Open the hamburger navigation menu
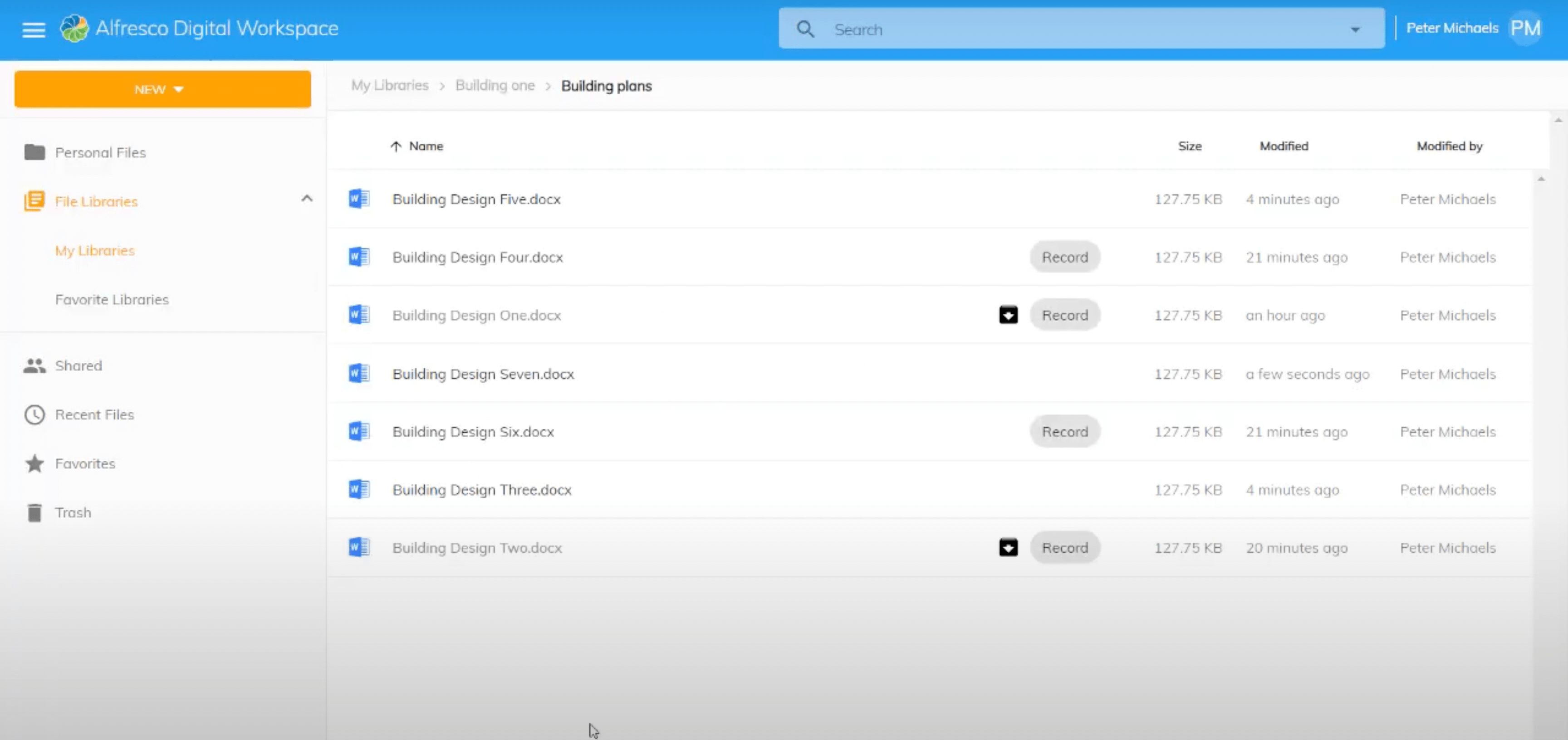 click(x=34, y=29)
